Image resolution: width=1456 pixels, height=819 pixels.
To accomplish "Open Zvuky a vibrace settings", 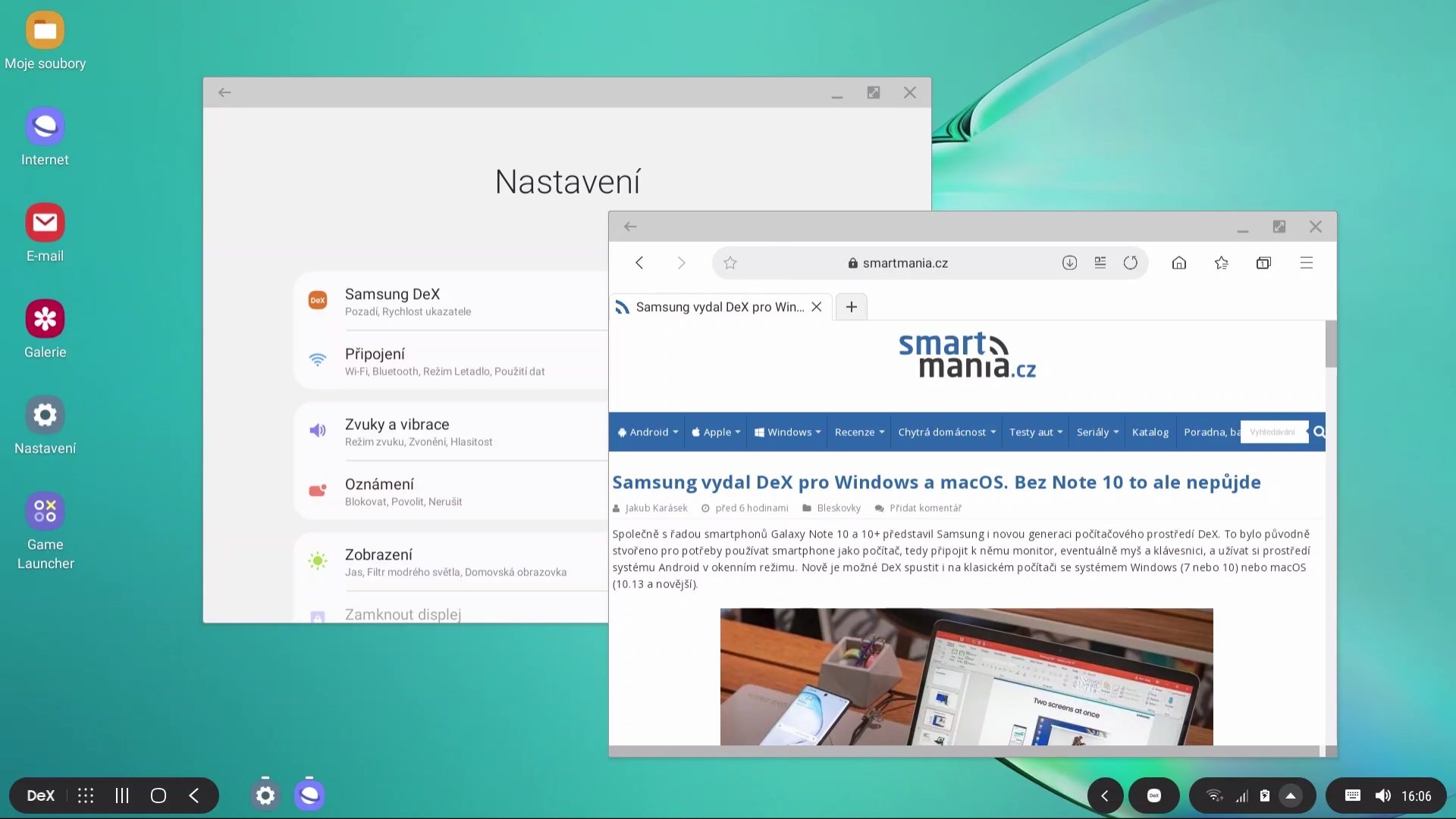I will point(451,431).
